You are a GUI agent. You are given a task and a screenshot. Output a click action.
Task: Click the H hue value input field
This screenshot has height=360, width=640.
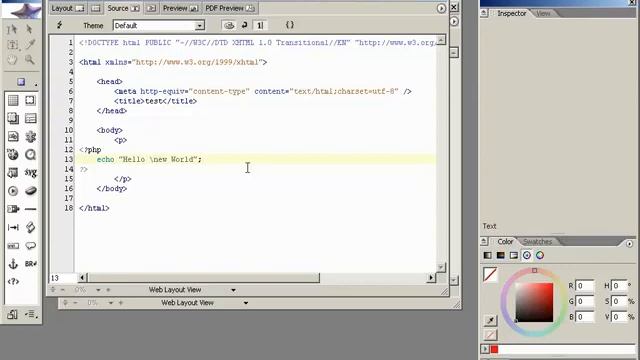[619, 286]
